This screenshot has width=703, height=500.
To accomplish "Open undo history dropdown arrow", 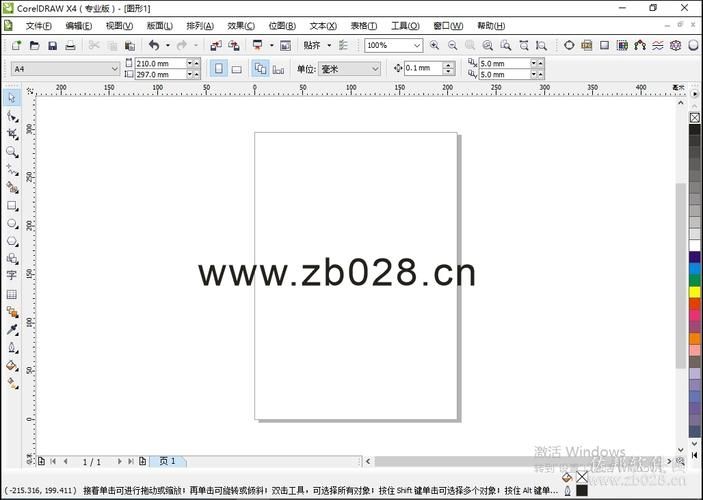I will tap(168, 45).
